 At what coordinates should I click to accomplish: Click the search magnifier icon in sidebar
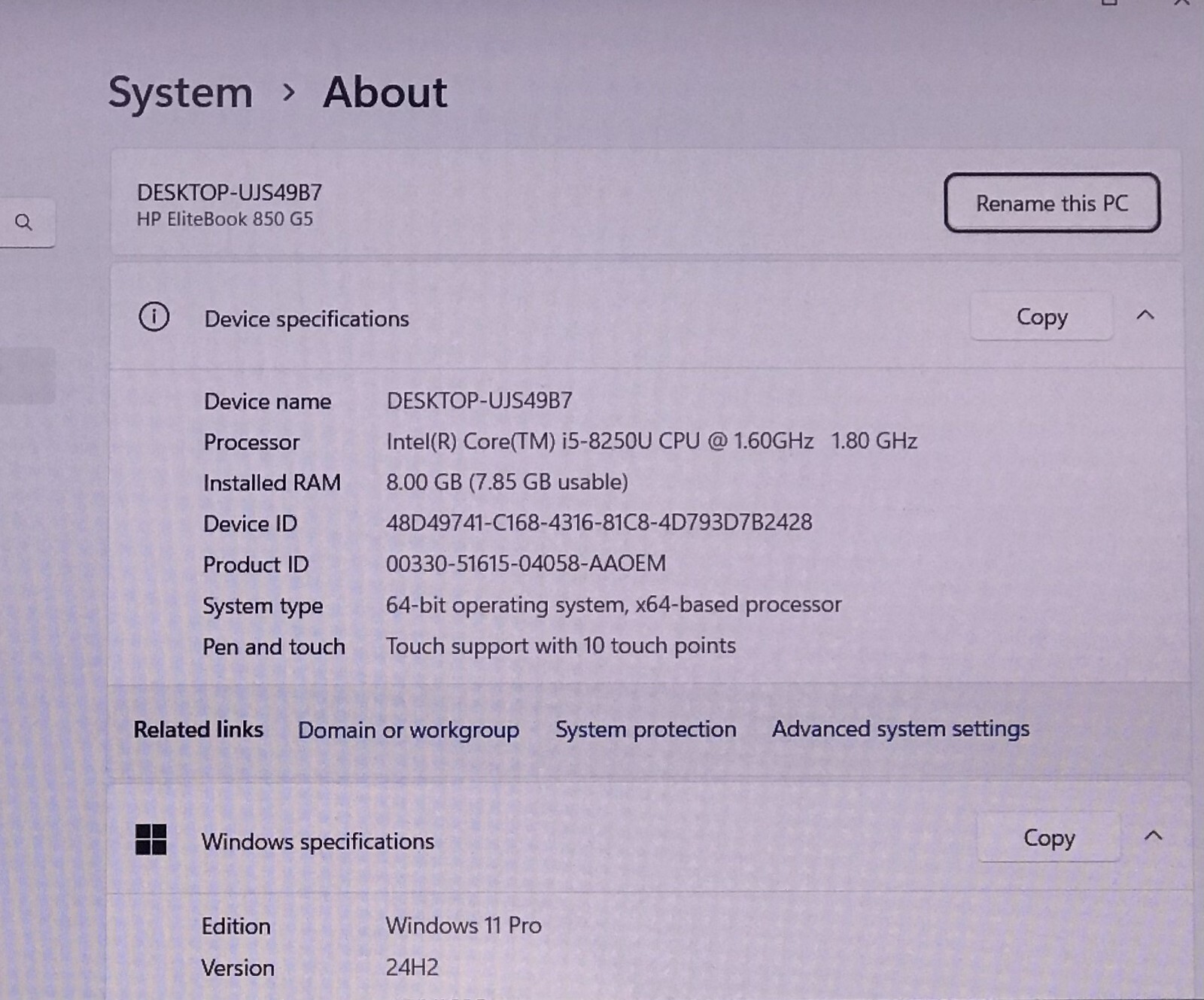coord(23,222)
